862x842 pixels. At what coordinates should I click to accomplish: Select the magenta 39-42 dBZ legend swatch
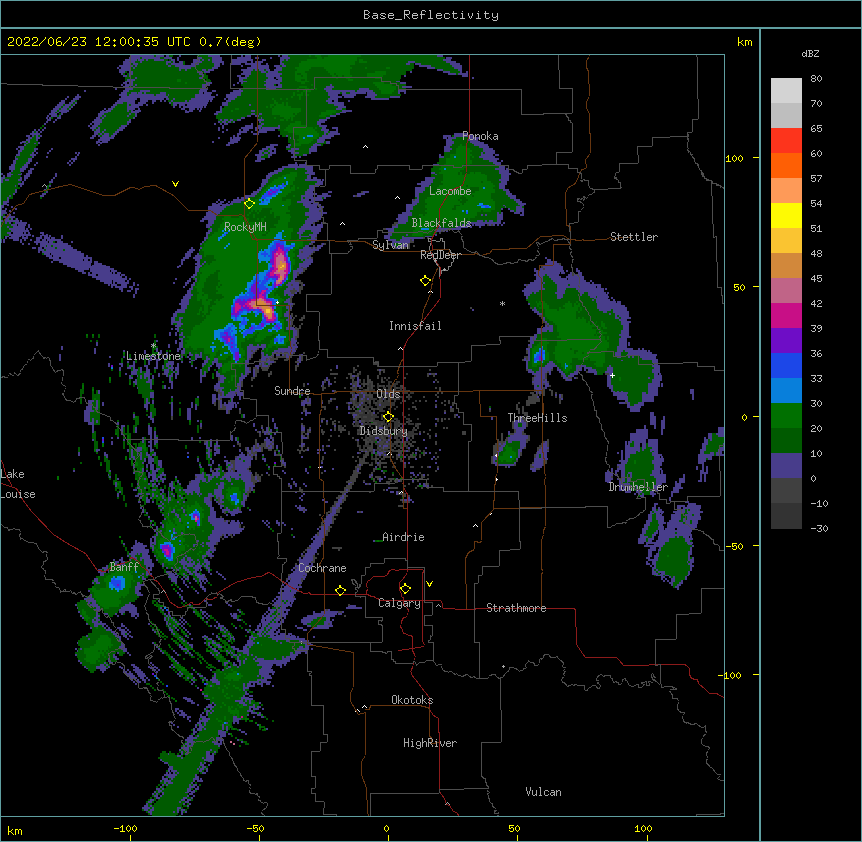(x=786, y=315)
